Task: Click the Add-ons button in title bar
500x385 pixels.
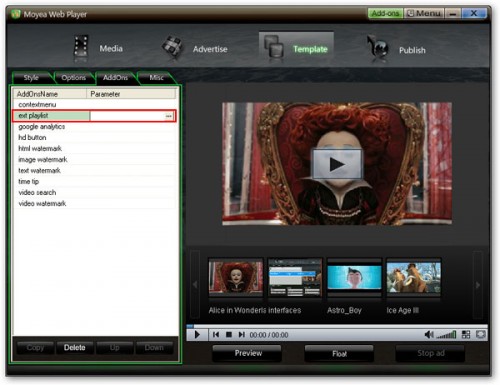Action: click(x=385, y=13)
